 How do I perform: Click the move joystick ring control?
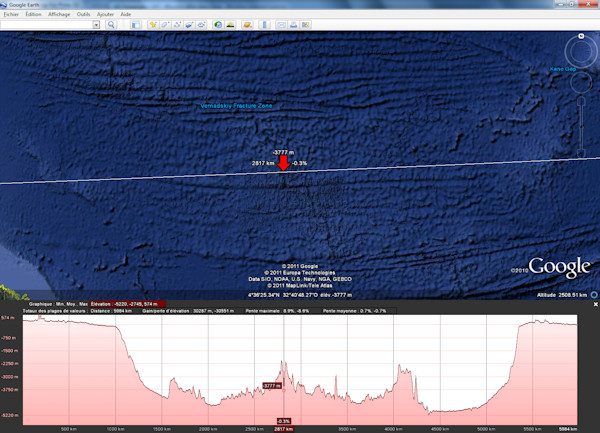click(581, 82)
